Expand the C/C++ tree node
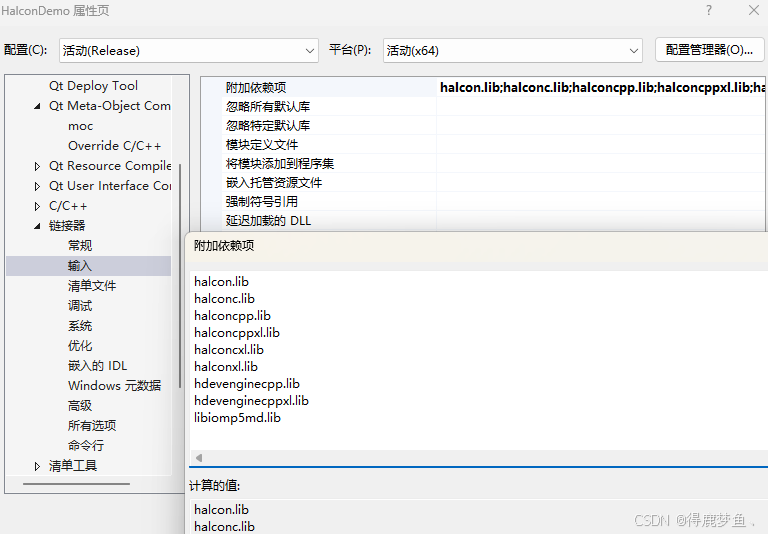Viewport: 768px width, 534px height. point(37,206)
